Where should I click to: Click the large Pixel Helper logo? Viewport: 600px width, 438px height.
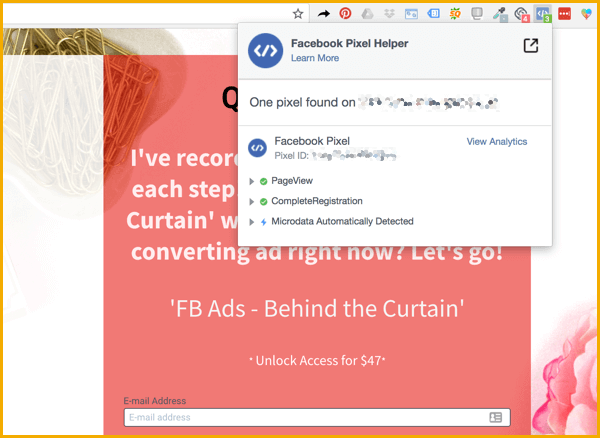(266, 50)
